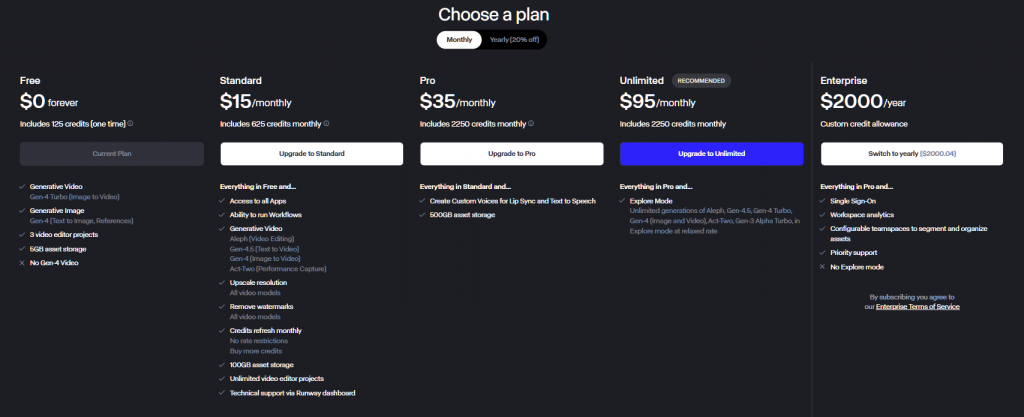Click info icon beside Pro plan credits

[531, 124]
